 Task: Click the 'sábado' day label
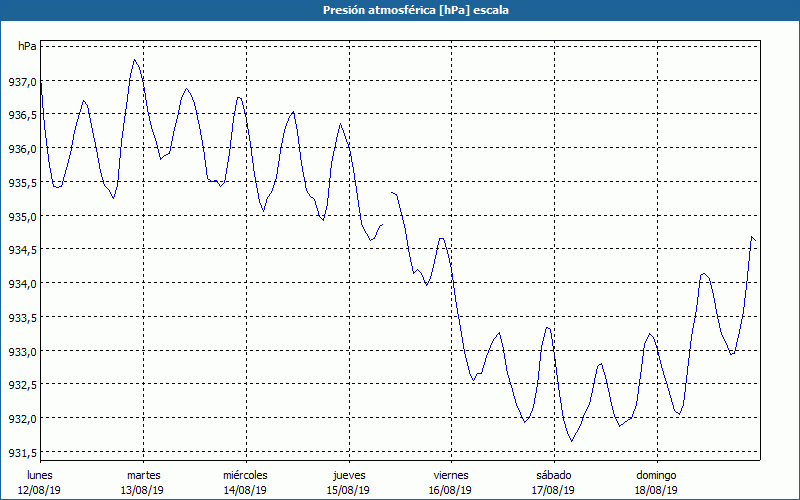(554, 475)
